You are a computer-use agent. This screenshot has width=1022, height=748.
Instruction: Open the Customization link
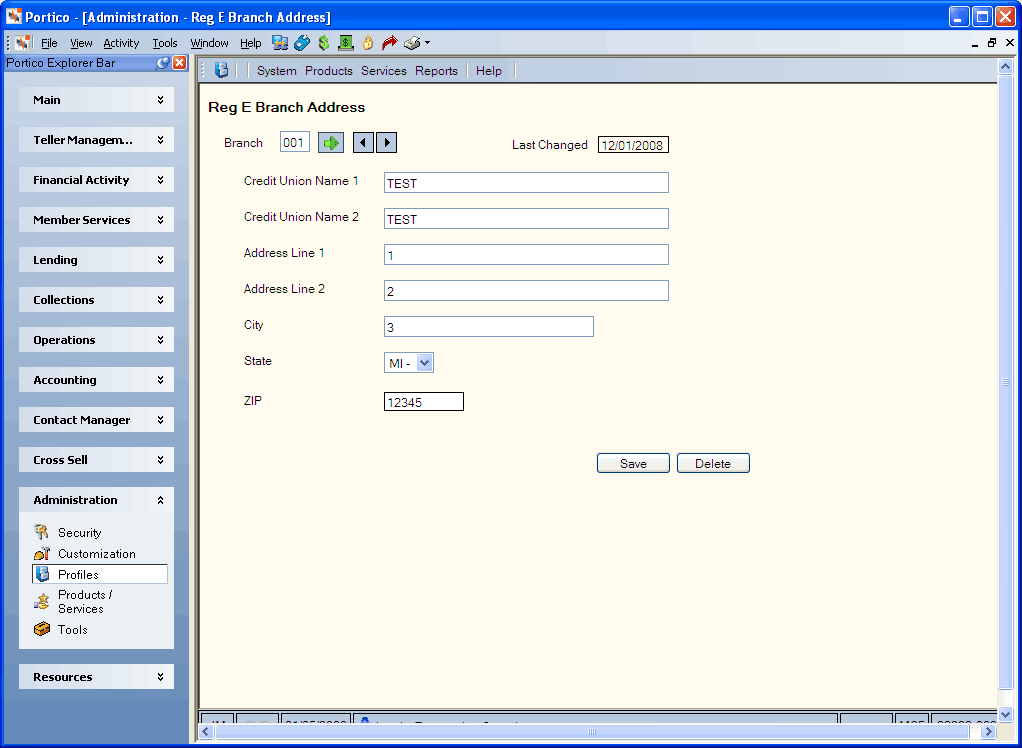tap(96, 554)
